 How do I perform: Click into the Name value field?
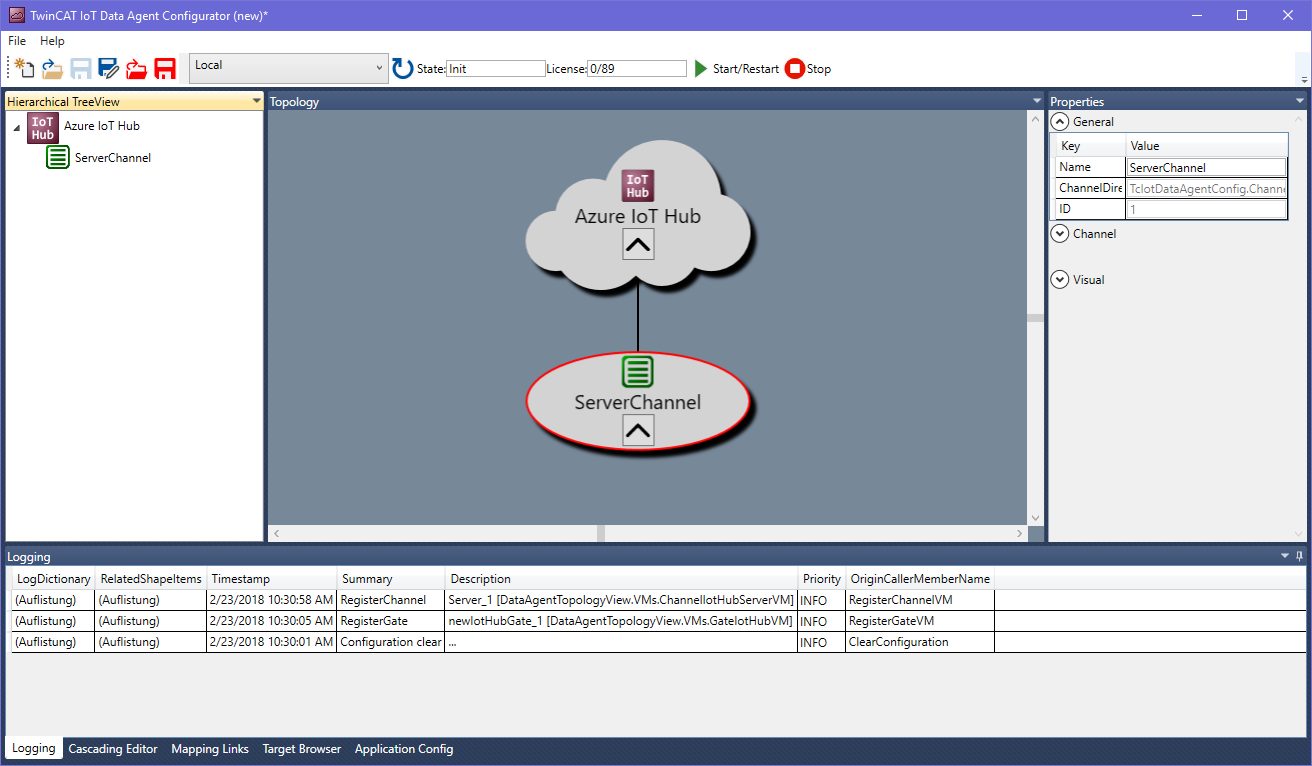(1206, 168)
